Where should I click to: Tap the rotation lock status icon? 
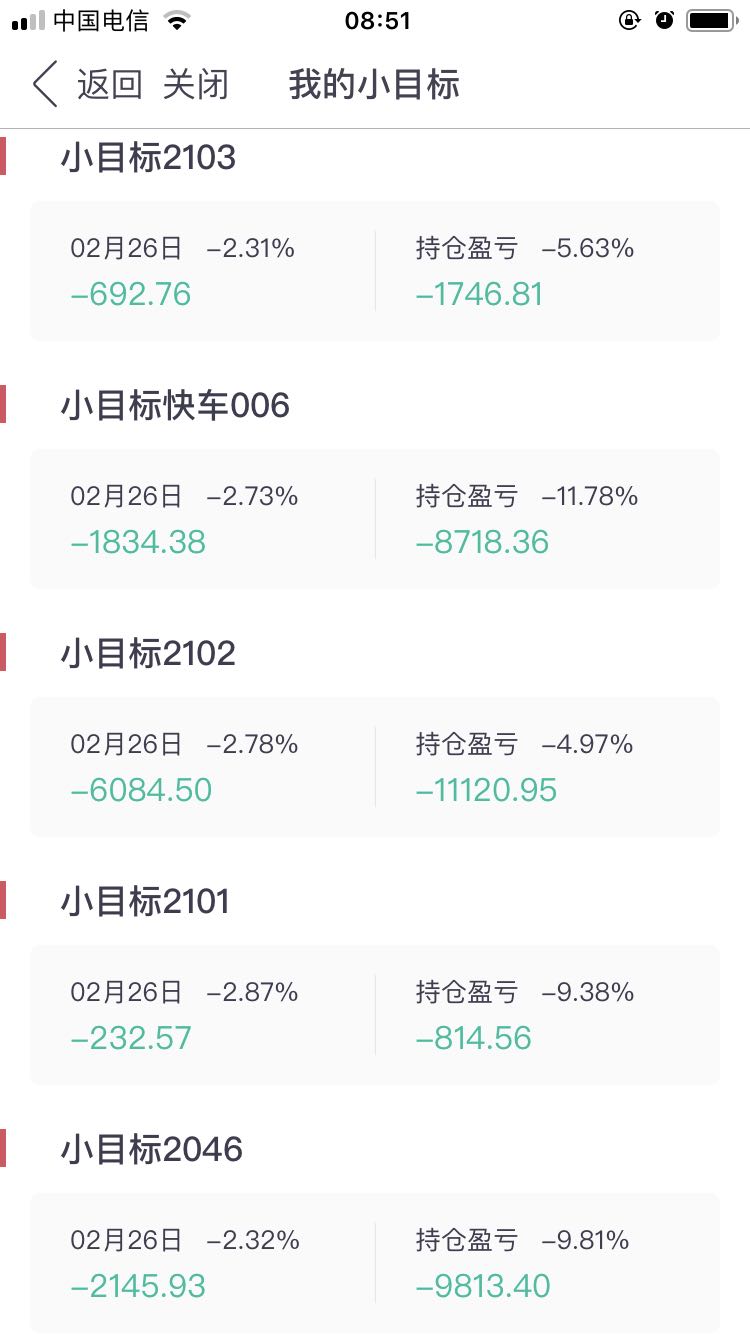coord(629,20)
